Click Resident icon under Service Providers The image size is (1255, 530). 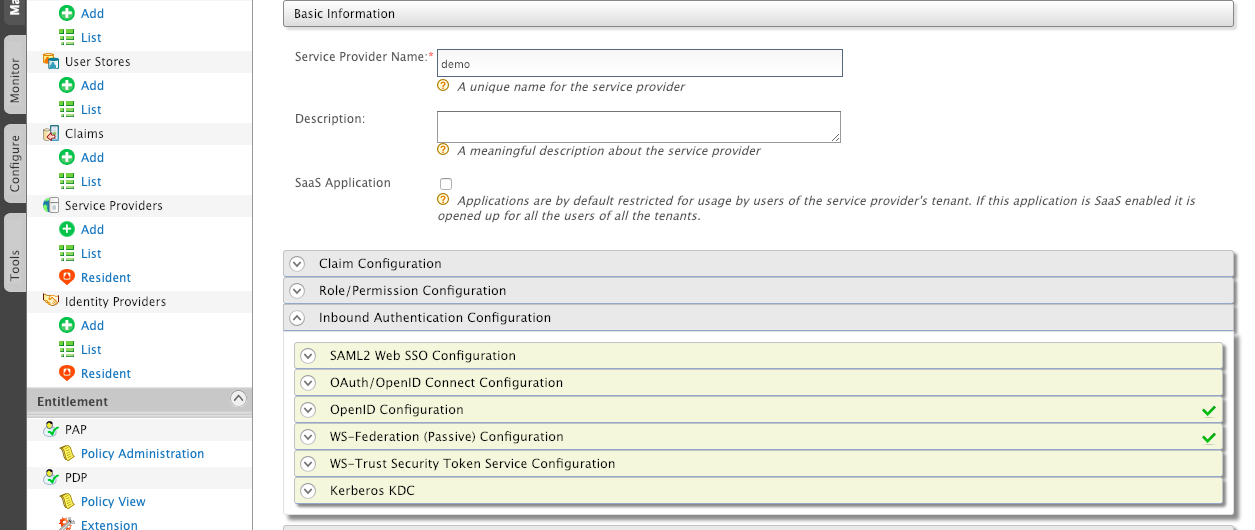point(67,278)
